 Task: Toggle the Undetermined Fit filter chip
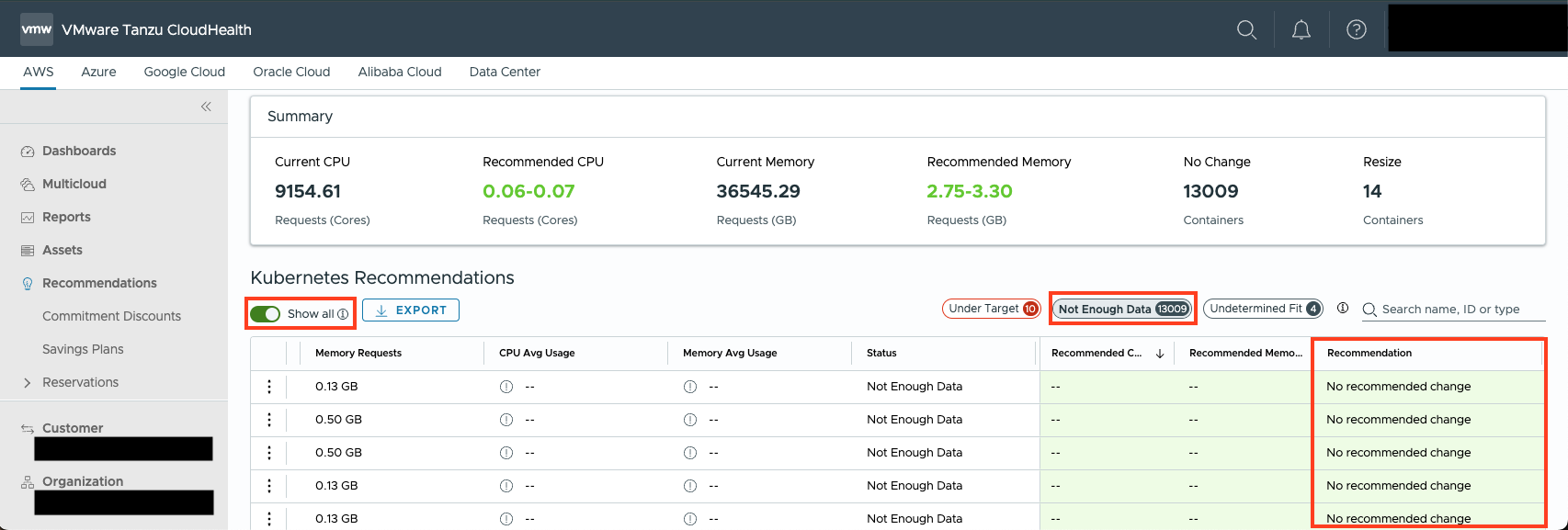click(x=1263, y=309)
